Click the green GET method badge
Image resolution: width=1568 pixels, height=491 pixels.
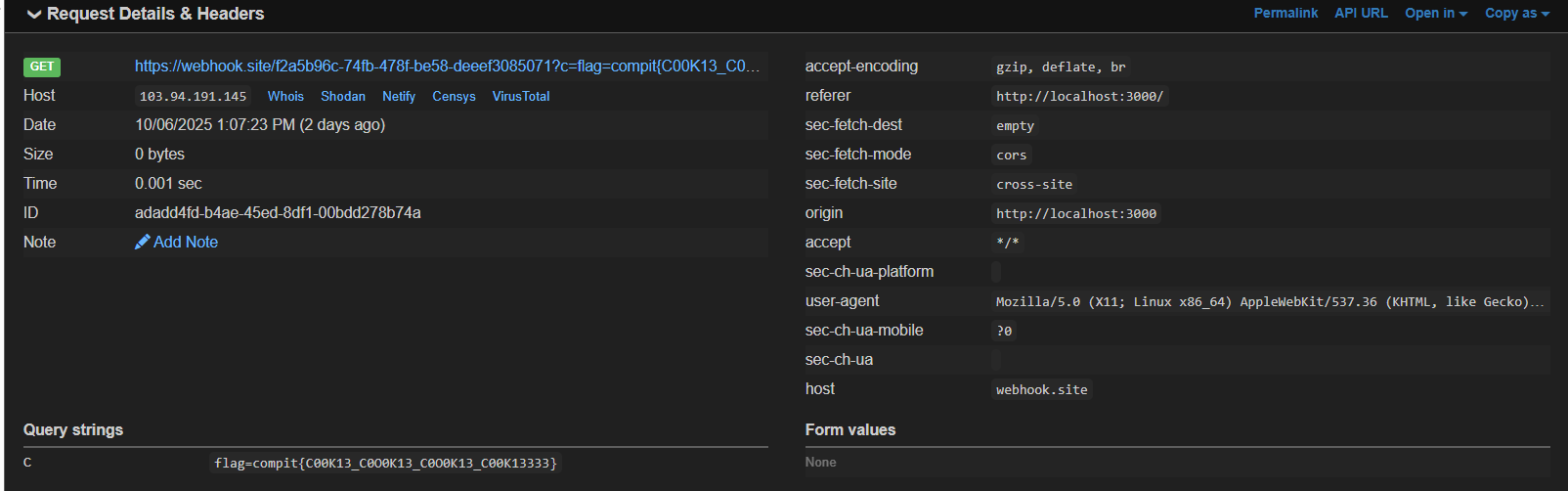coord(42,67)
